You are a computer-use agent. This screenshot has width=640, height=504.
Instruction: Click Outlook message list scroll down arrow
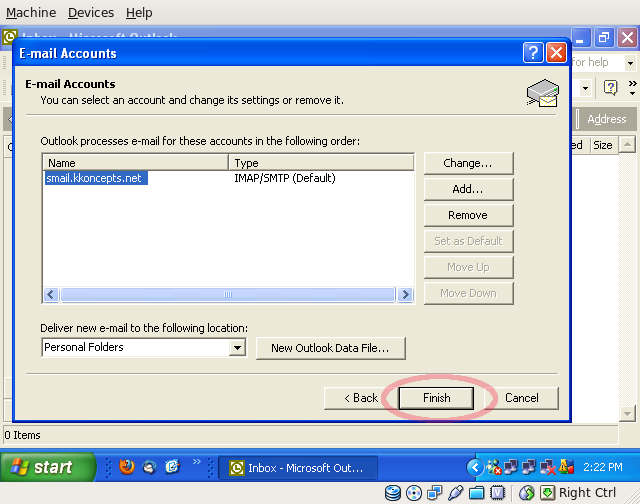coord(627,414)
